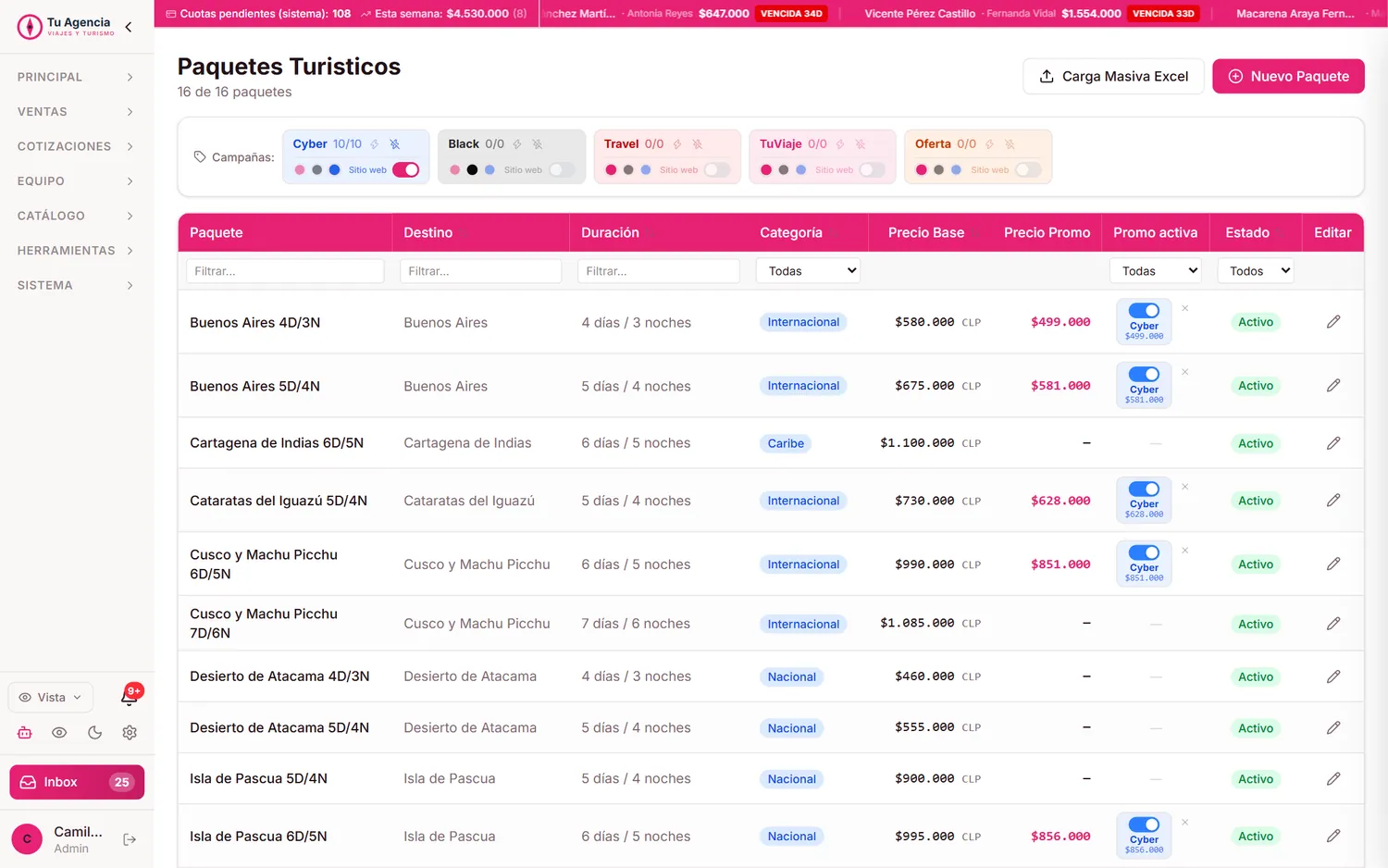Open the HERRAMIENTAS menu section
Image resolution: width=1388 pixels, height=868 pixels.
(x=77, y=251)
